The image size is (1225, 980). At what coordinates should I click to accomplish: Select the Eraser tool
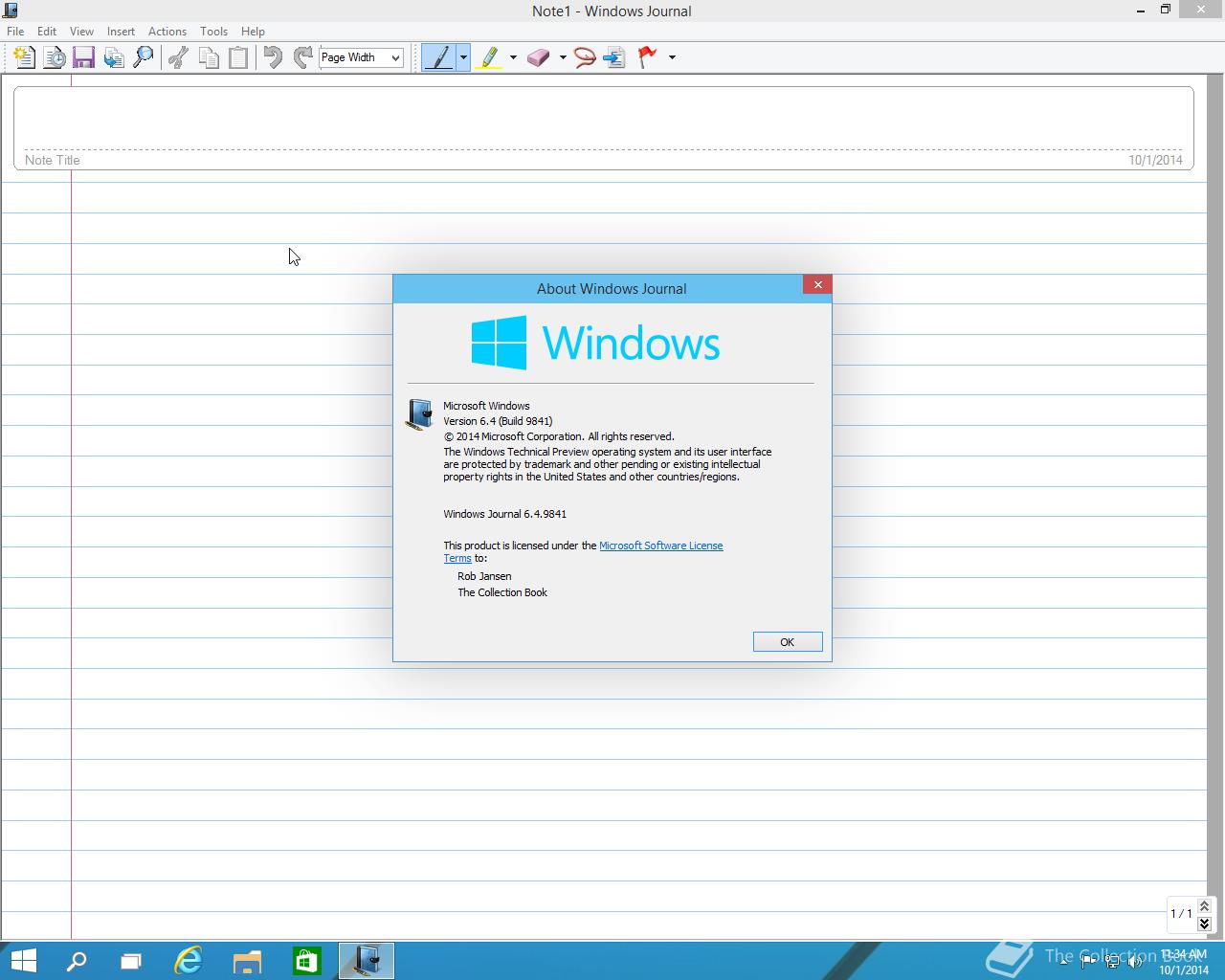click(x=539, y=57)
